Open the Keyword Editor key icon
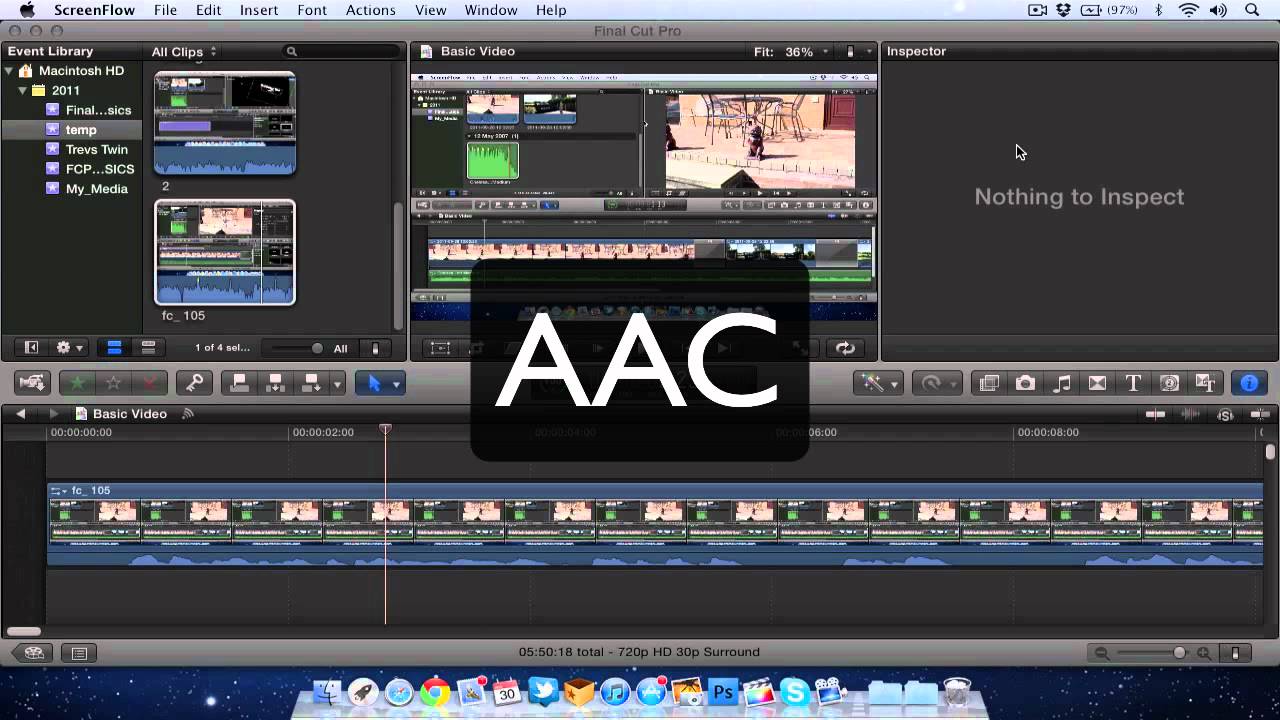This screenshot has height=720, width=1280. pyautogui.click(x=194, y=382)
